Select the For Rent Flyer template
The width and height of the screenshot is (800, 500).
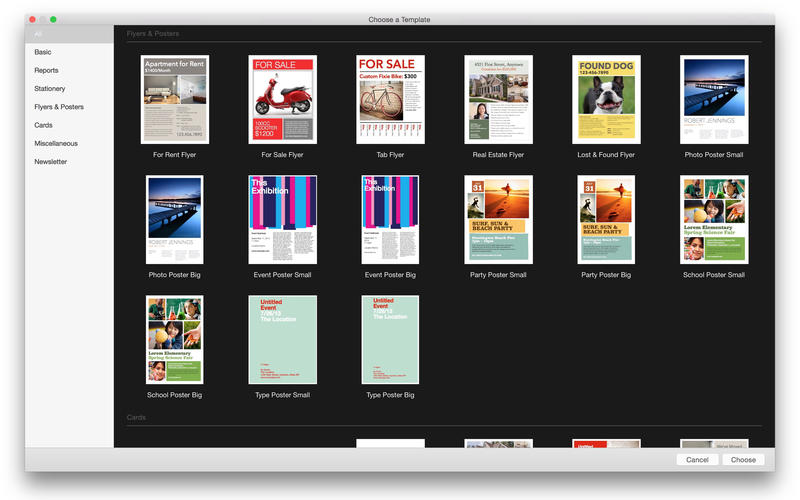click(175, 99)
